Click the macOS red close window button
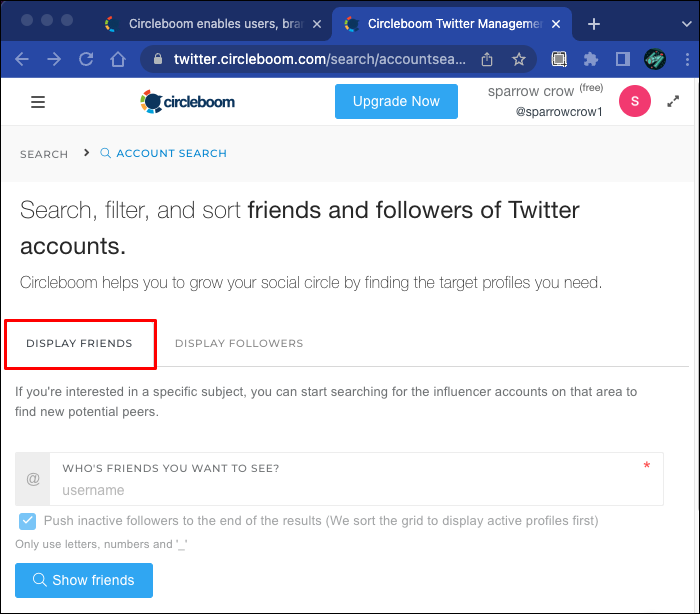Viewport: 700px width, 614px height. tap(27, 20)
